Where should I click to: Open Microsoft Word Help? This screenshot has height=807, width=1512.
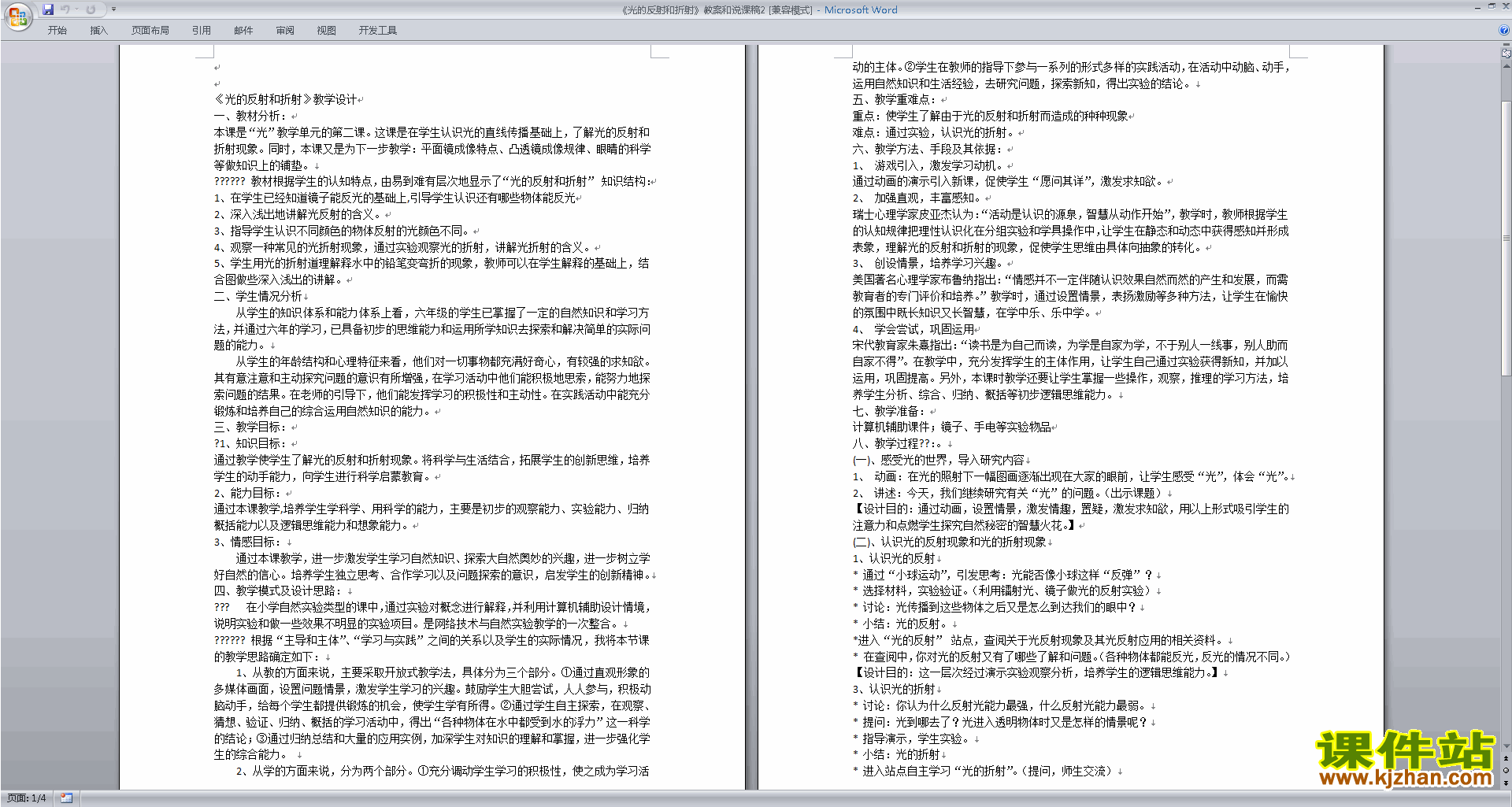[1504, 30]
